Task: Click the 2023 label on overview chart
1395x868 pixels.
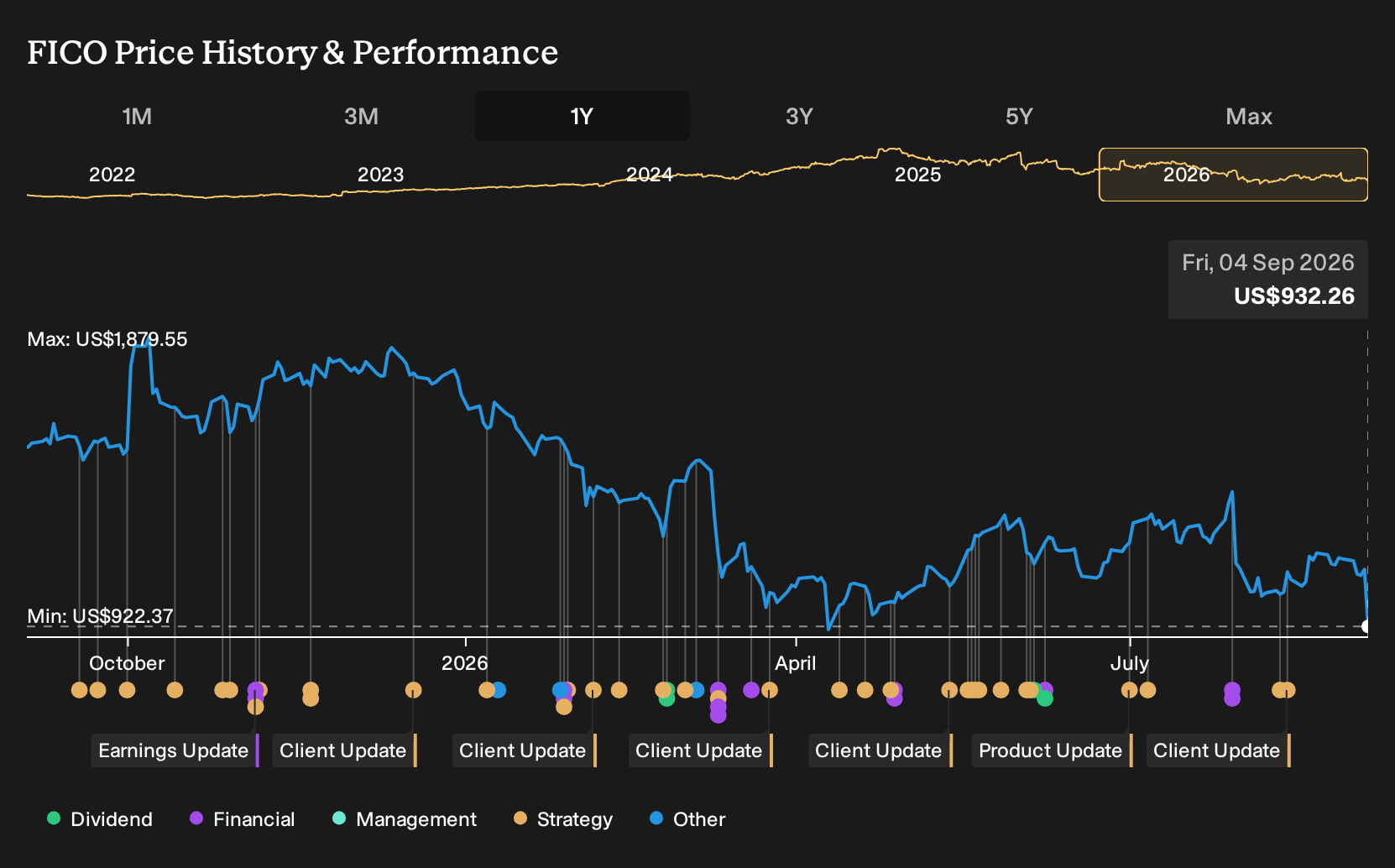Action: point(380,175)
